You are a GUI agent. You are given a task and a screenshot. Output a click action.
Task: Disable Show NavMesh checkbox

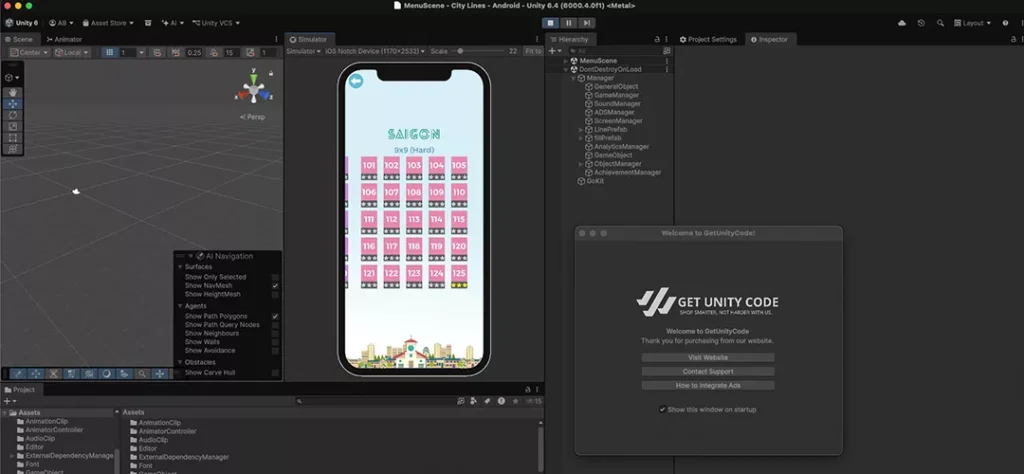click(x=275, y=286)
